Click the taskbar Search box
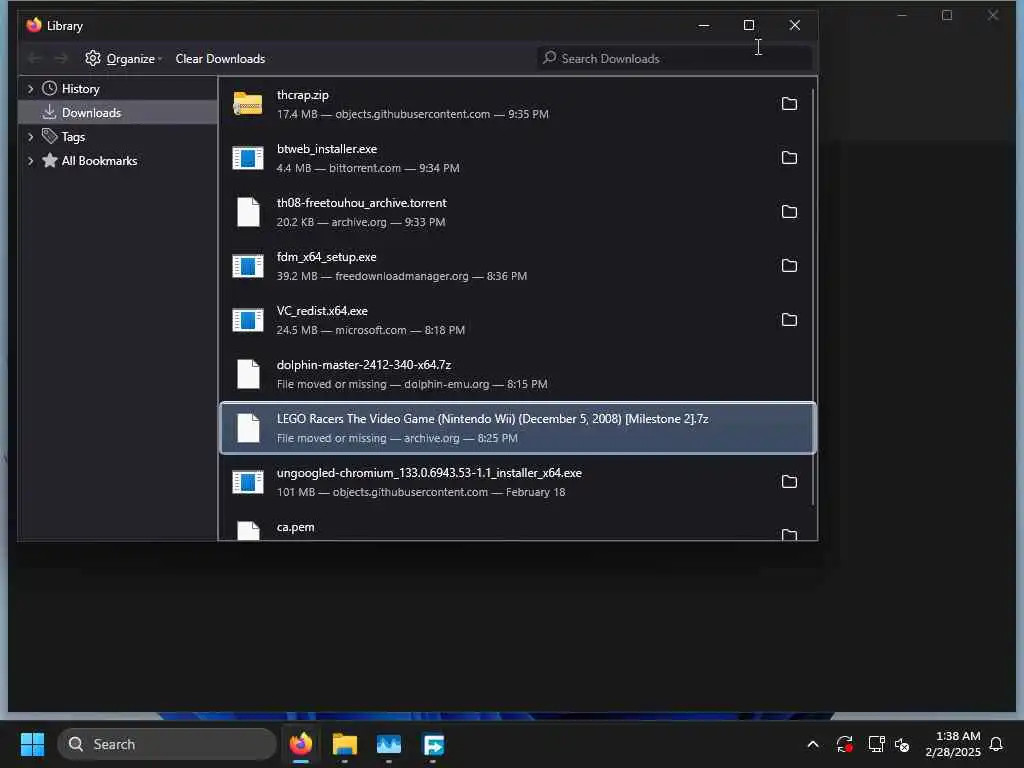 [167, 744]
